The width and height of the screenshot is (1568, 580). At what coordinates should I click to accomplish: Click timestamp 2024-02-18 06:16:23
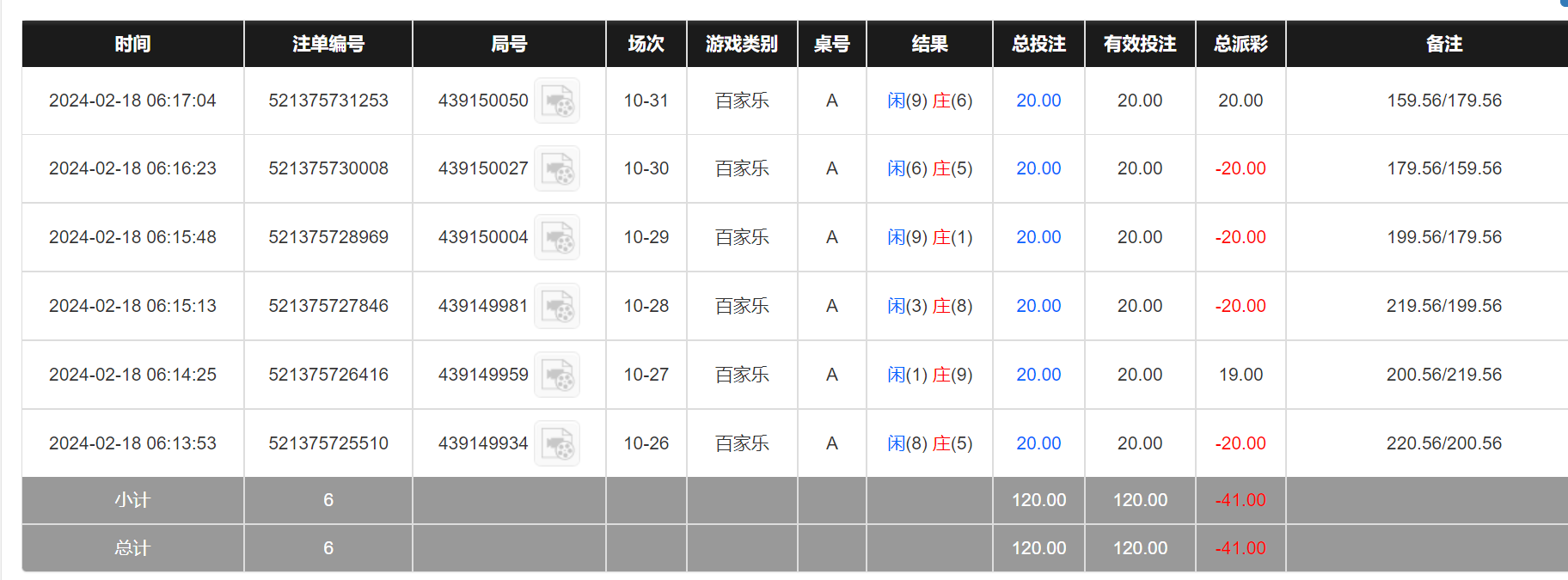(x=132, y=168)
